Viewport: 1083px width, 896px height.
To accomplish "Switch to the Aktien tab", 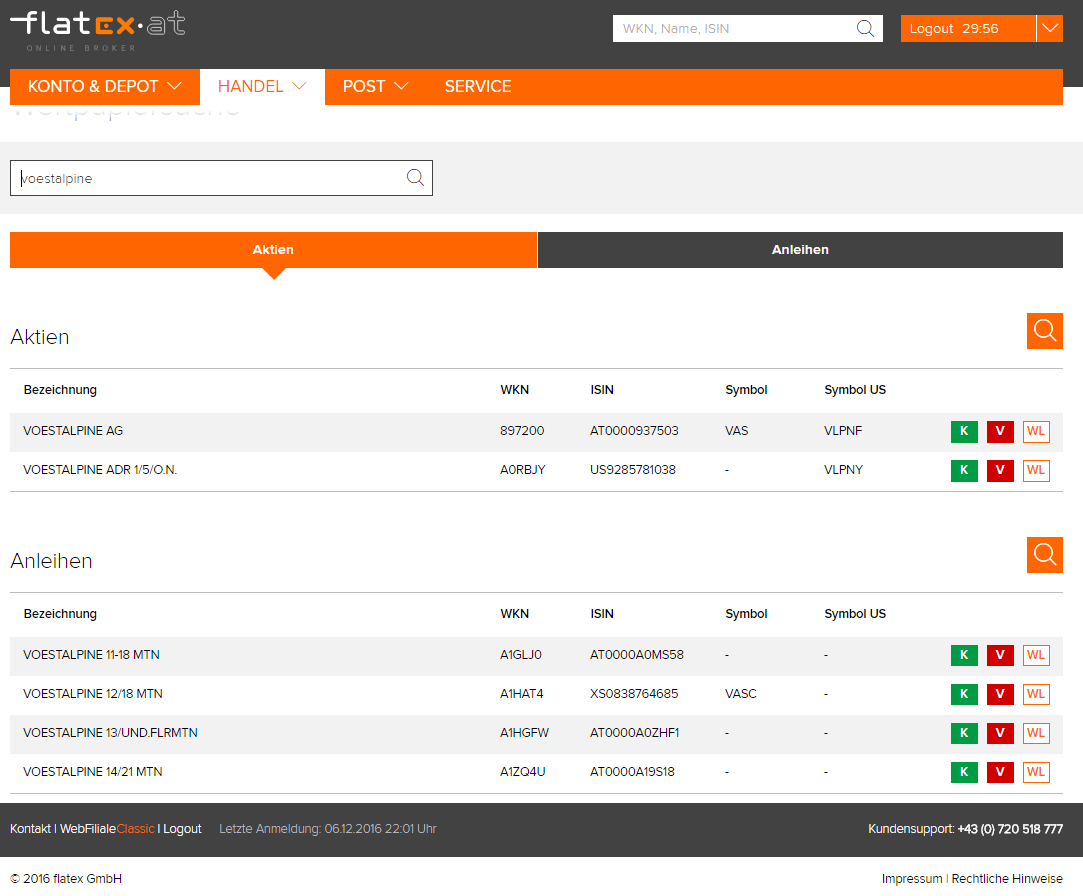I will 274,250.
